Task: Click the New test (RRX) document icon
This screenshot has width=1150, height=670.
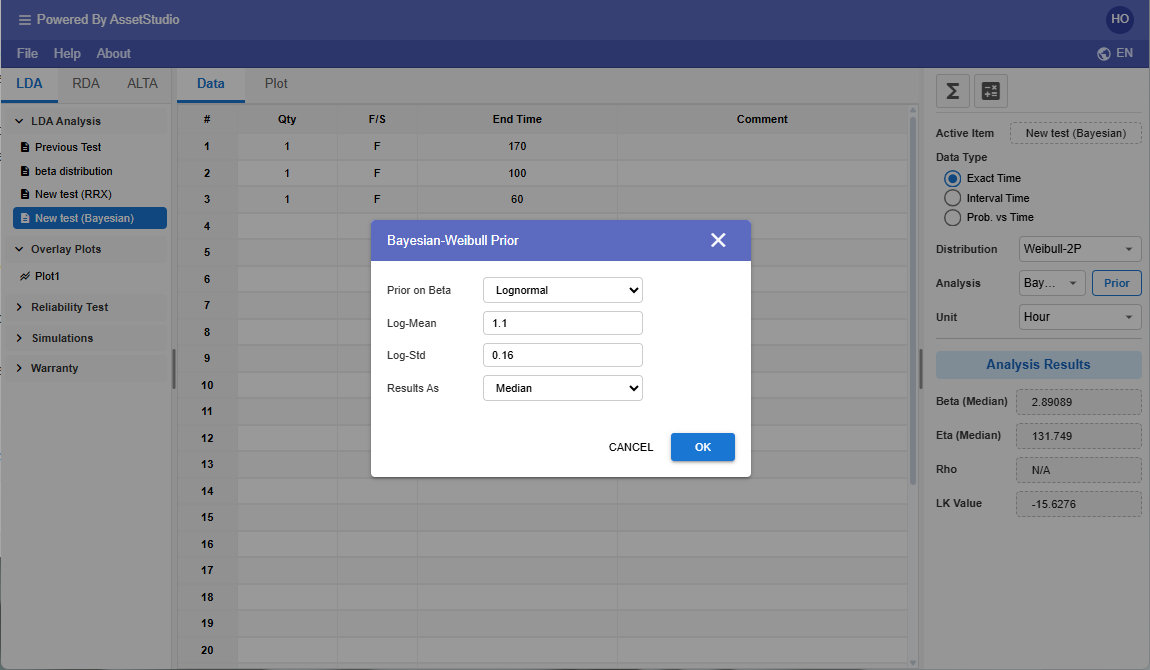Action: coord(25,194)
